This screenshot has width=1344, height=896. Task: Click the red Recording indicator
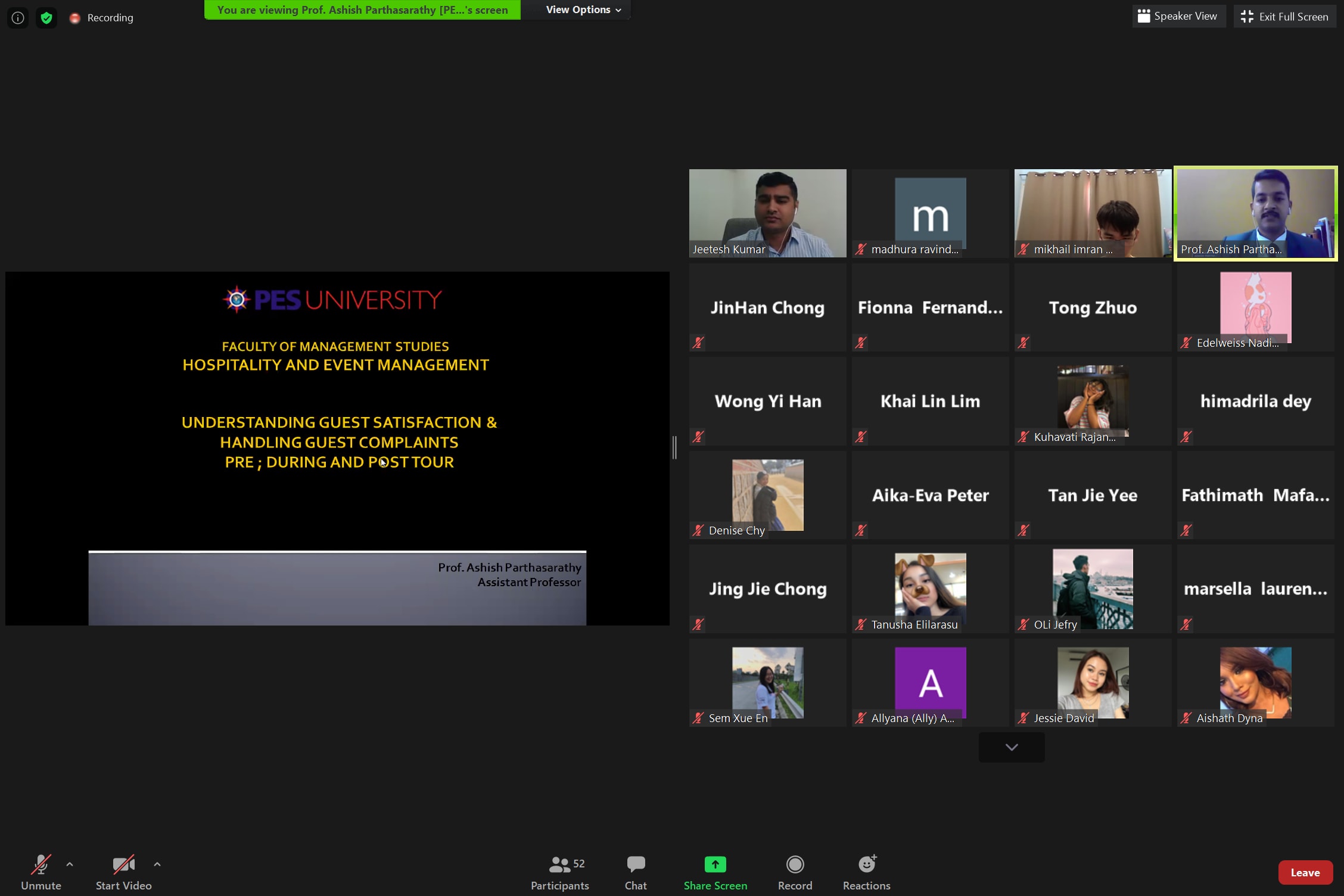pyautogui.click(x=75, y=17)
